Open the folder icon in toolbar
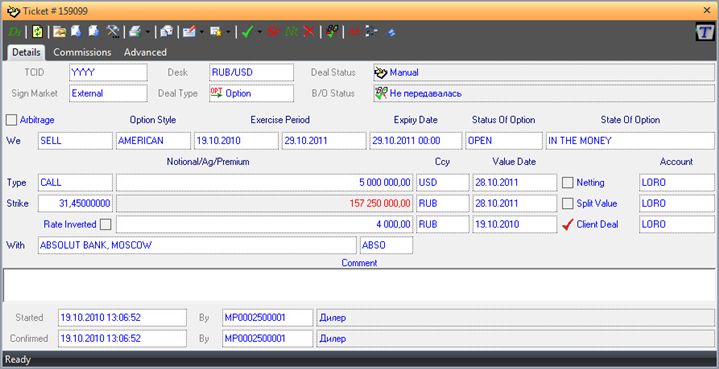Image resolution: width=719 pixels, height=369 pixels. click(59, 32)
